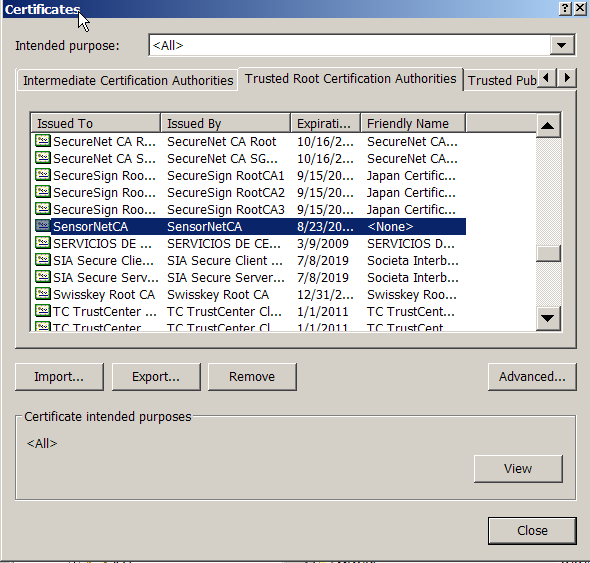Screen dimensions: 590x563
Task: Click Japan Certific... name for RootCA2
Action: coord(411,193)
